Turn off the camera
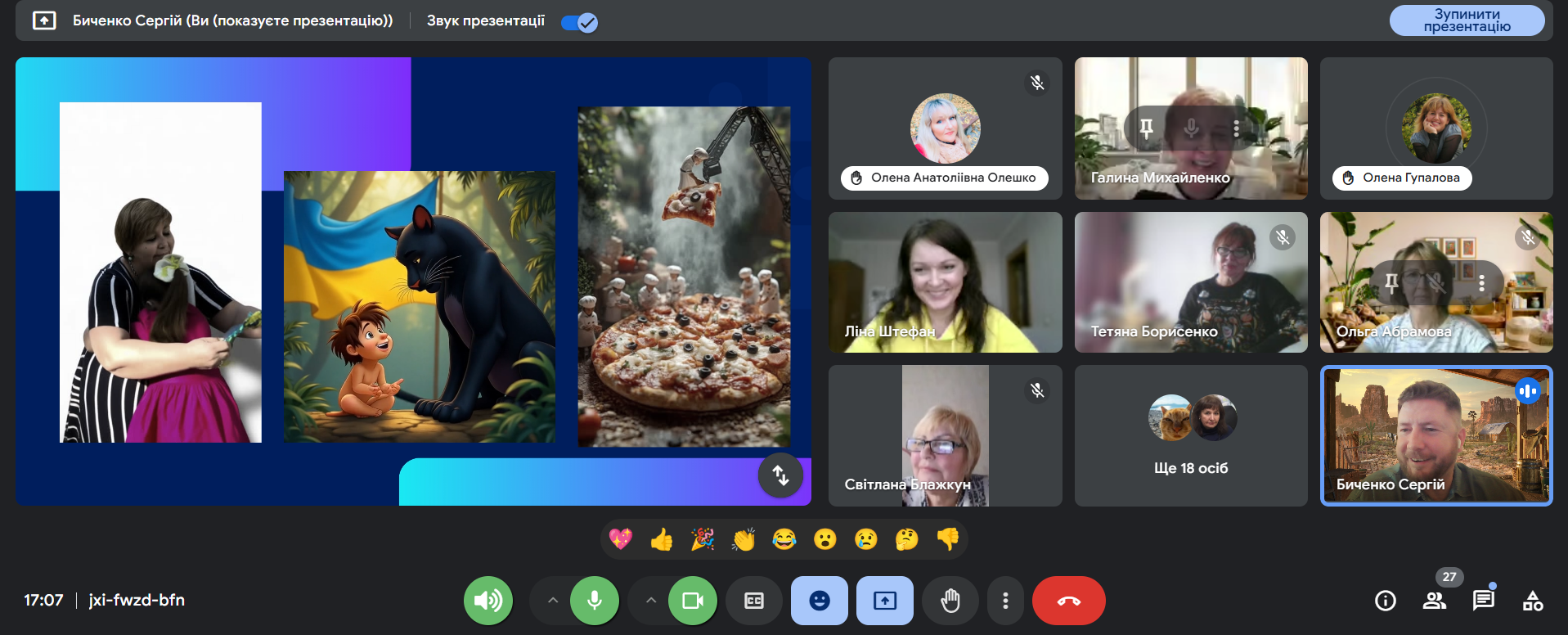 point(693,601)
